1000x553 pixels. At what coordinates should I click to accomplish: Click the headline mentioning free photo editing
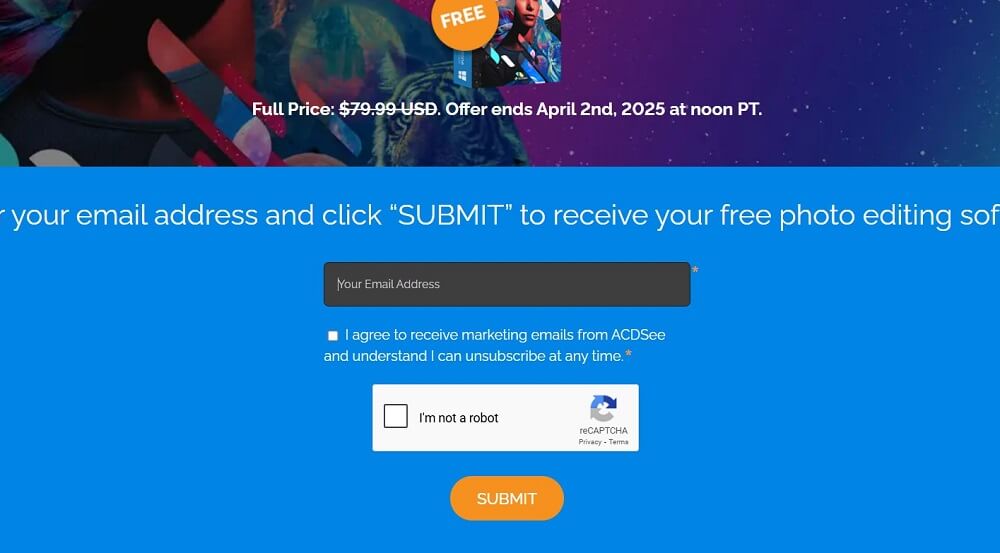coord(500,215)
